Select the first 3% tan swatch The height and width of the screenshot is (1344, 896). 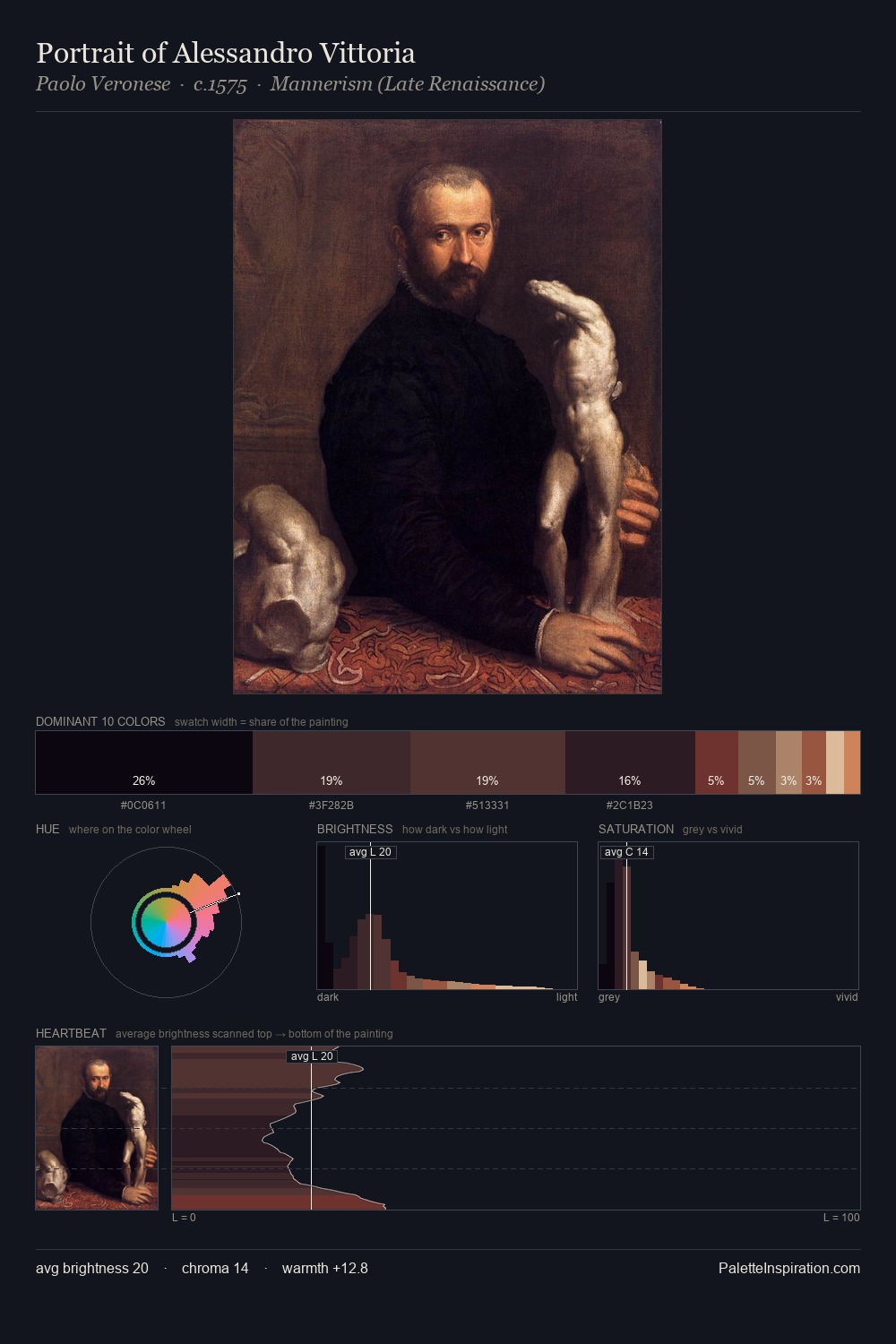tap(788, 762)
